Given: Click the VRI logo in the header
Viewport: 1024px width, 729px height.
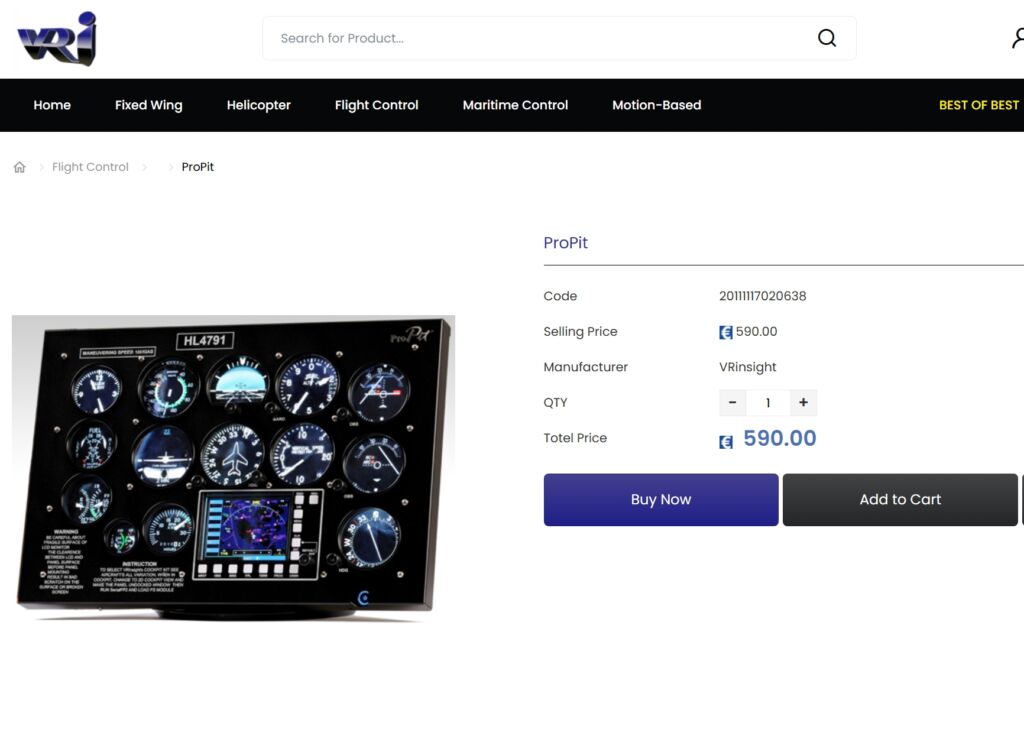Looking at the screenshot, I should (57, 39).
